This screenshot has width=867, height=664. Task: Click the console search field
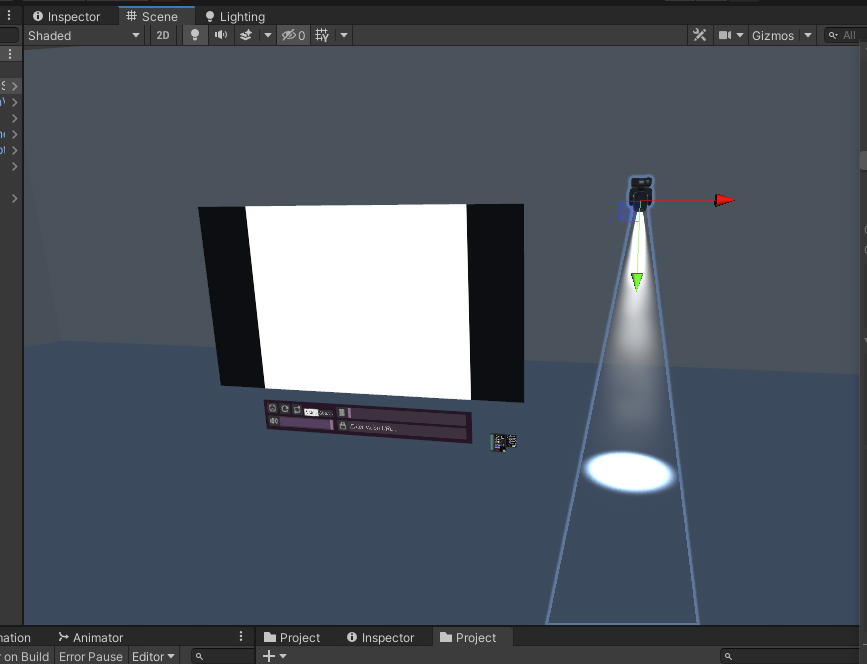click(222, 656)
